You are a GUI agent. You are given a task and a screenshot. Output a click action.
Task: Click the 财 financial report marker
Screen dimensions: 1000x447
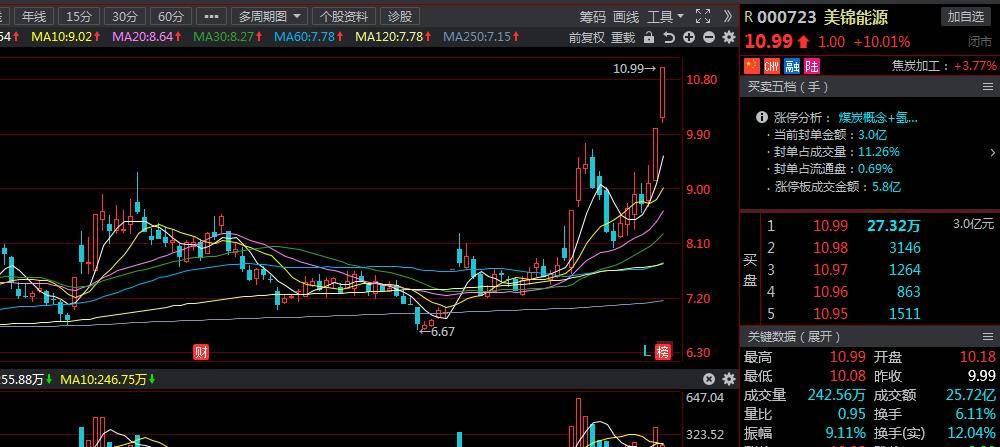click(201, 352)
